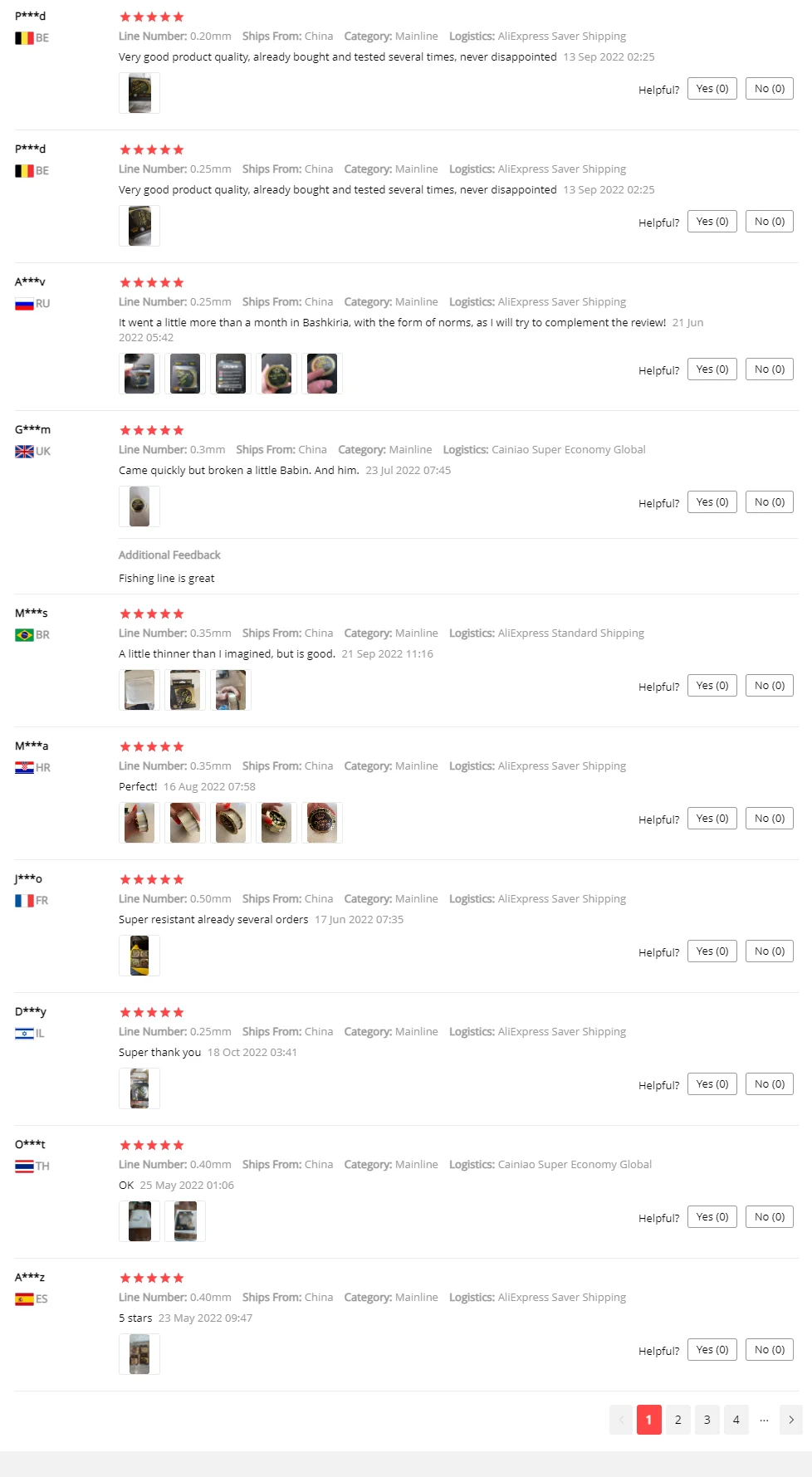Open page 2 of reviews
This screenshot has height=1477, width=812.
tap(677, 1420)
